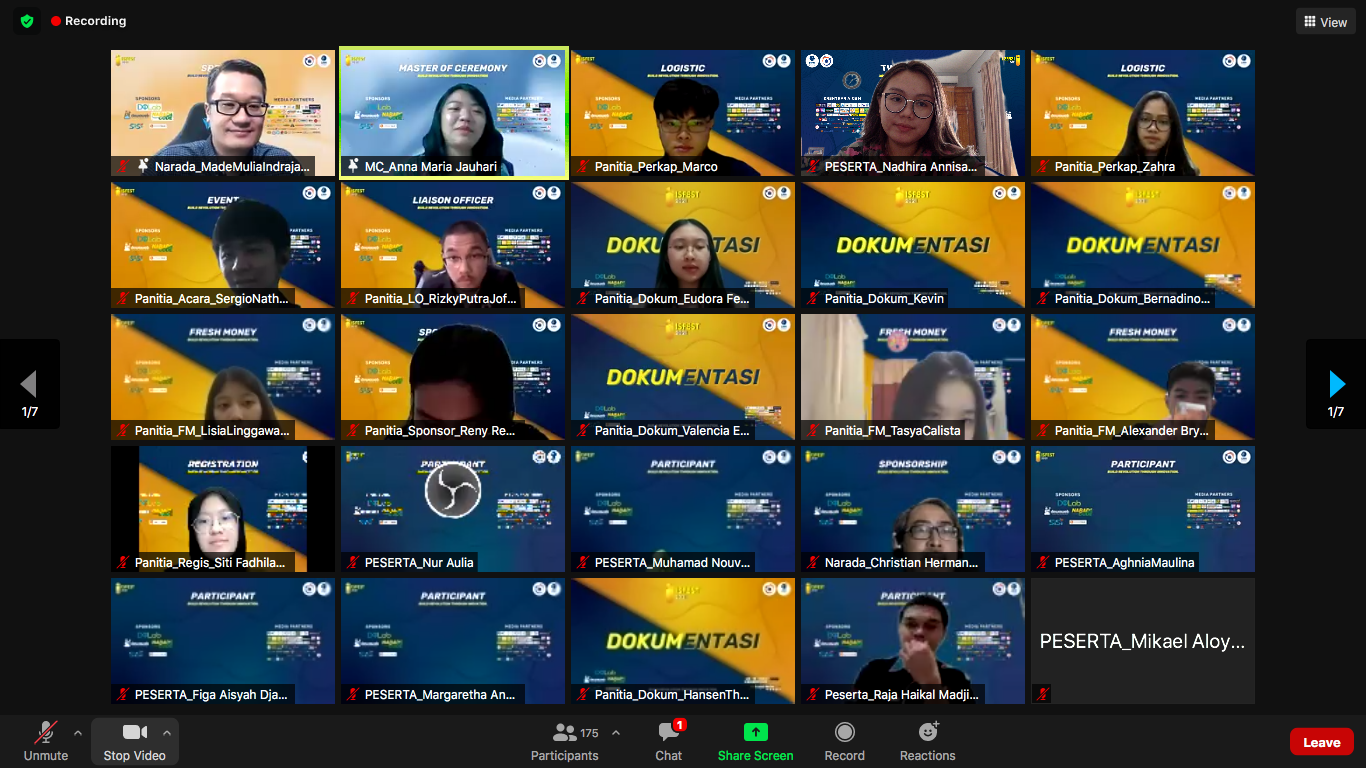
Task: Unmute the microphone
Action: (x=46, y=742)
